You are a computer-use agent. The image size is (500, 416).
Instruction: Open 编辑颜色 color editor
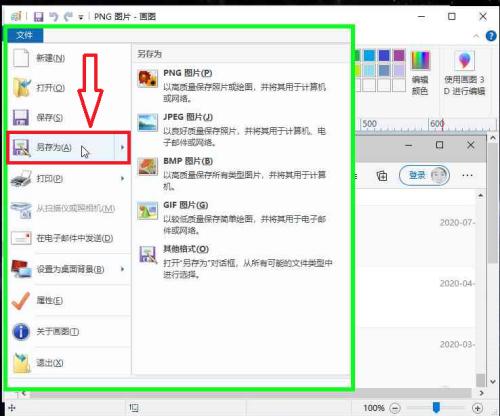click(420, 73)
